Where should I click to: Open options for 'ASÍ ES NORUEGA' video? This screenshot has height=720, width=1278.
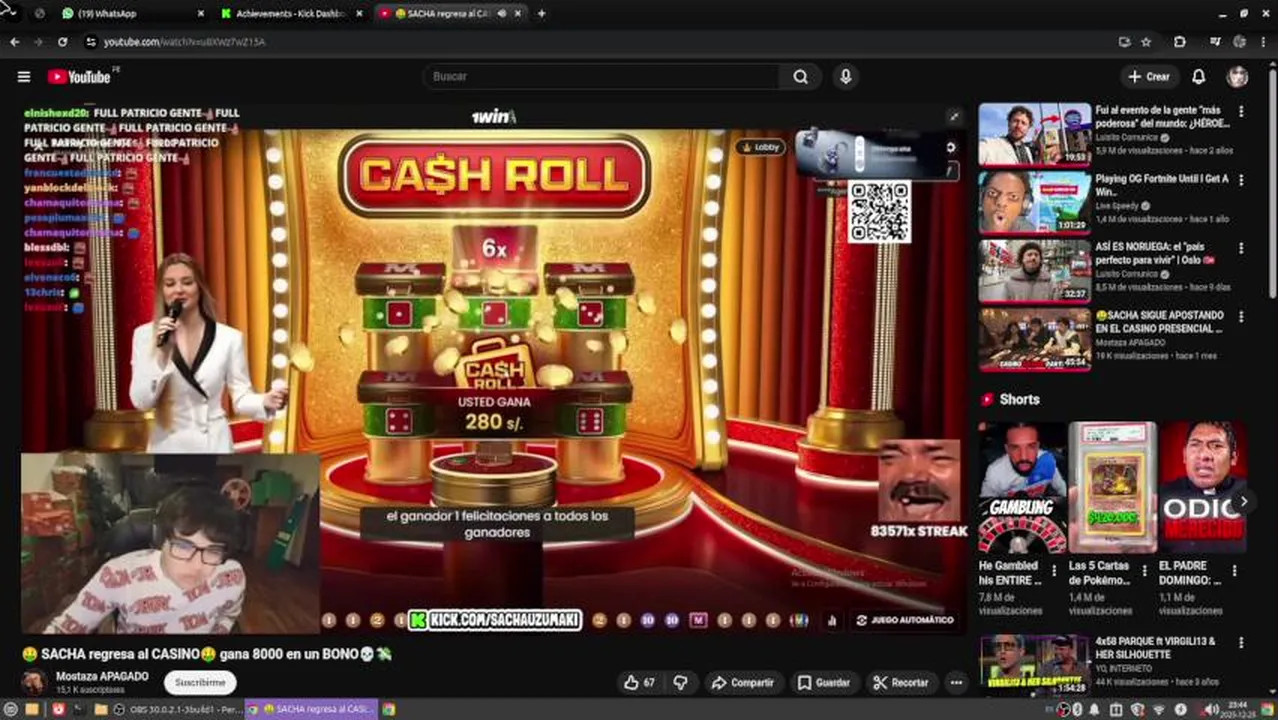(x=1241, y=248)
